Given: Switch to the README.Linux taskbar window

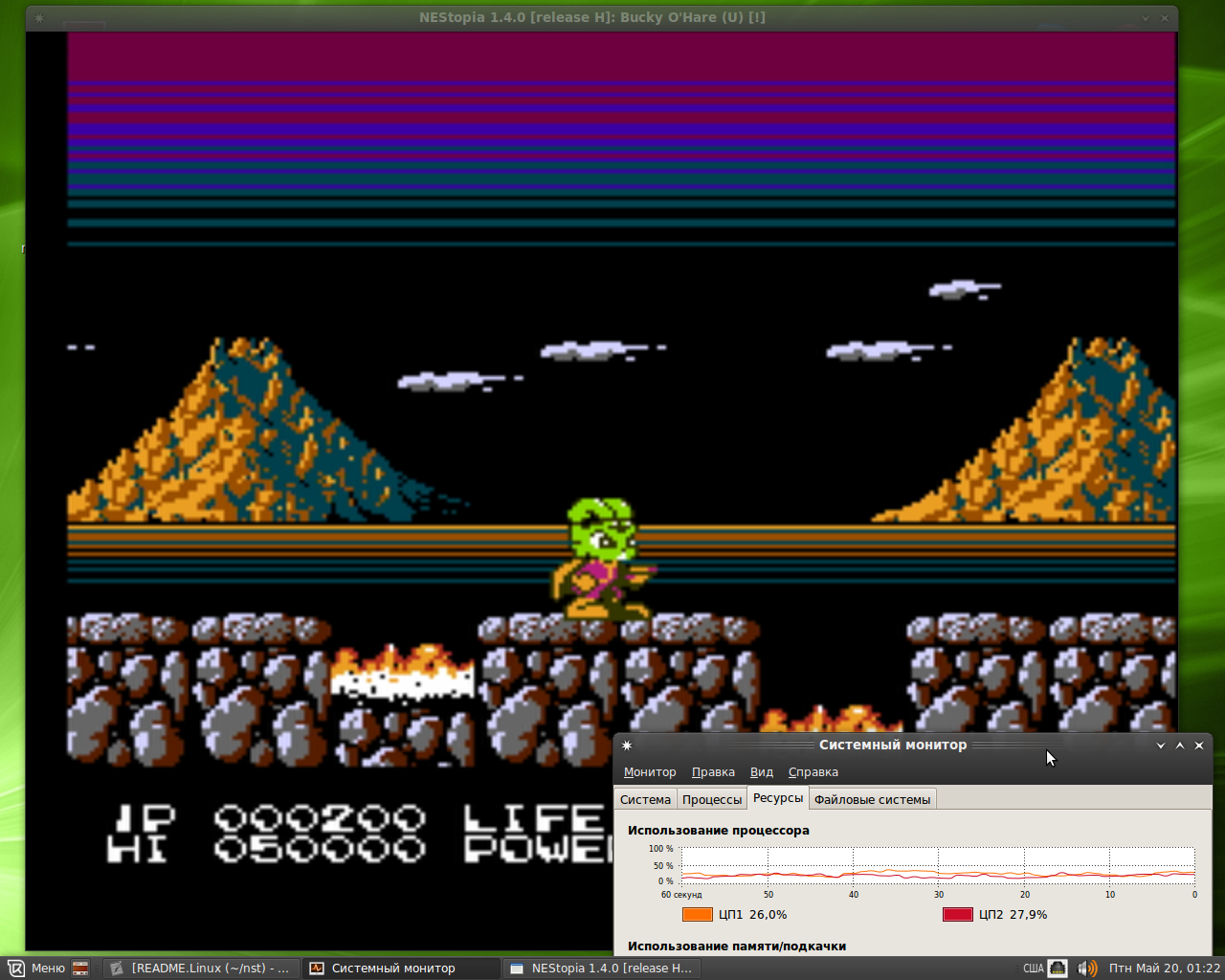Looking at the screenshot, I should point(201,969).
